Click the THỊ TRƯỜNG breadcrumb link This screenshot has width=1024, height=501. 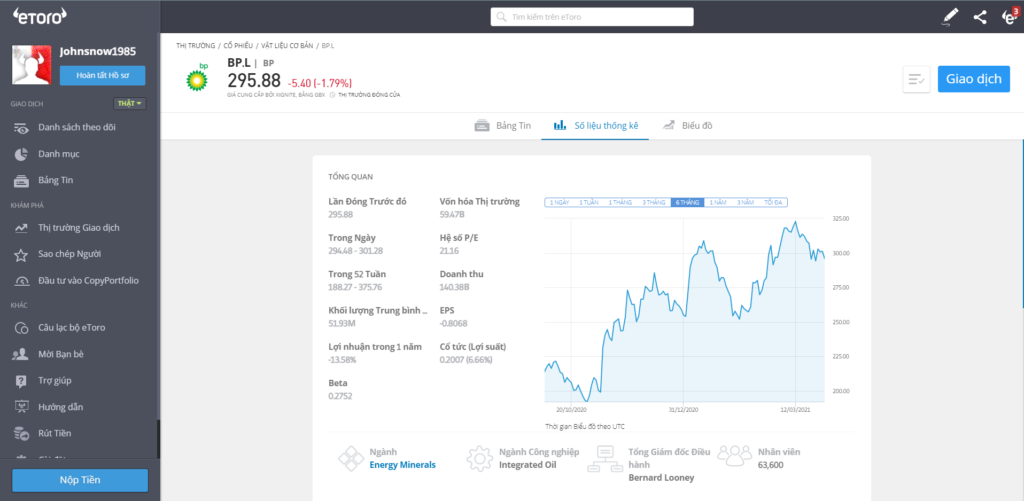point(195,46)
